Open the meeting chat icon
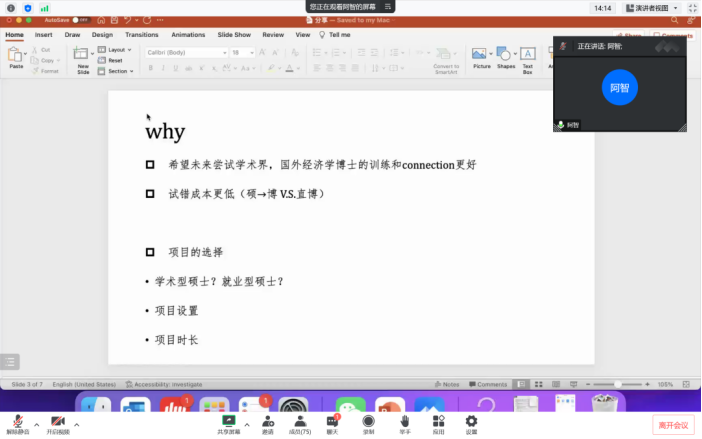Screen dimensions: 702x439 tap(333, 423)
